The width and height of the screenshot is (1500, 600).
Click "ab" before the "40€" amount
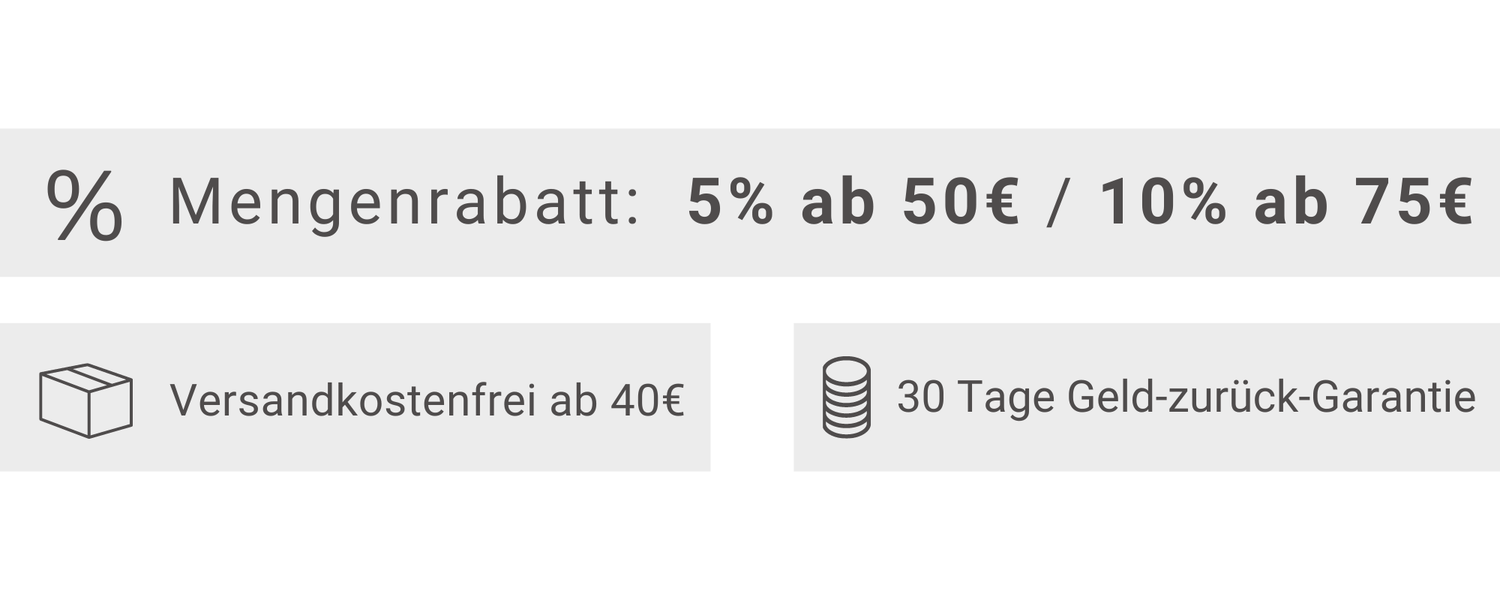[574, 400]
